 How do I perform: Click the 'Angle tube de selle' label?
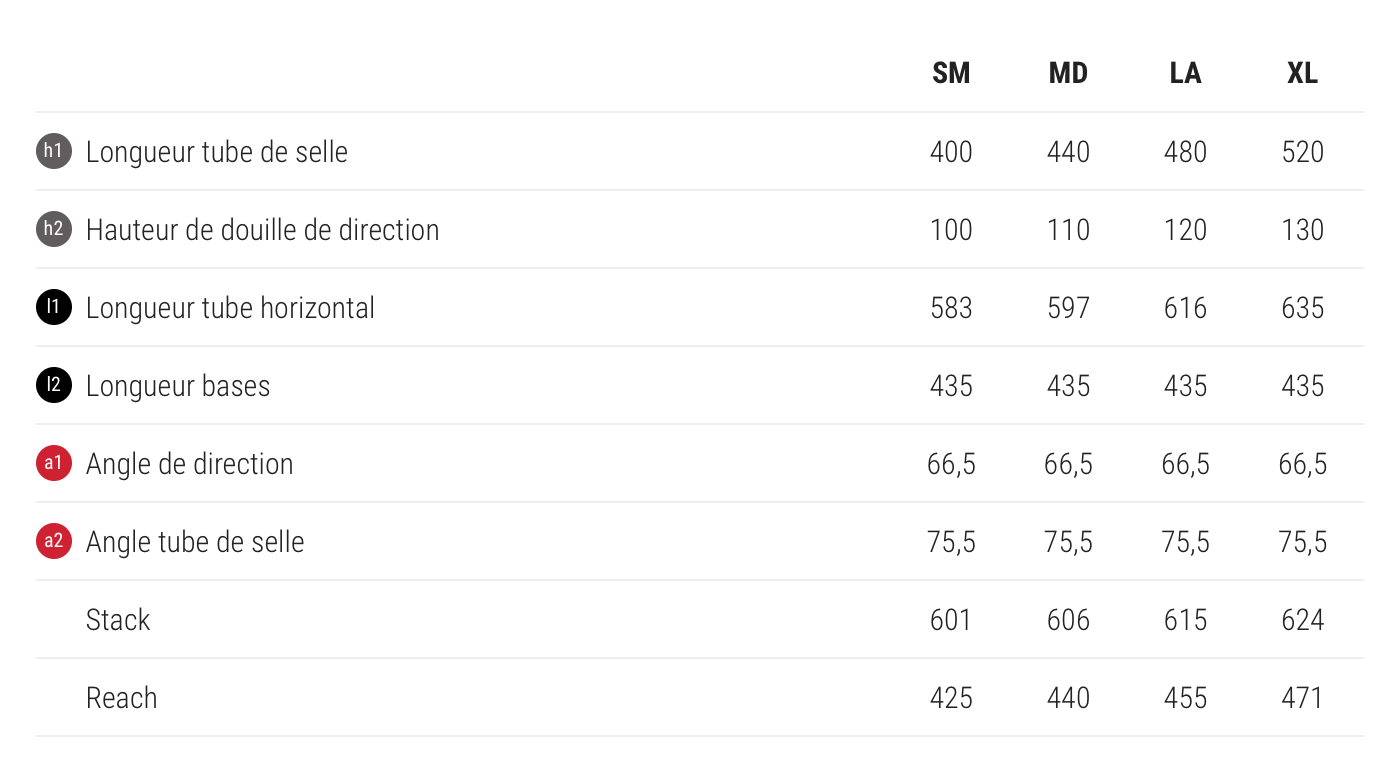coord(195,542)
